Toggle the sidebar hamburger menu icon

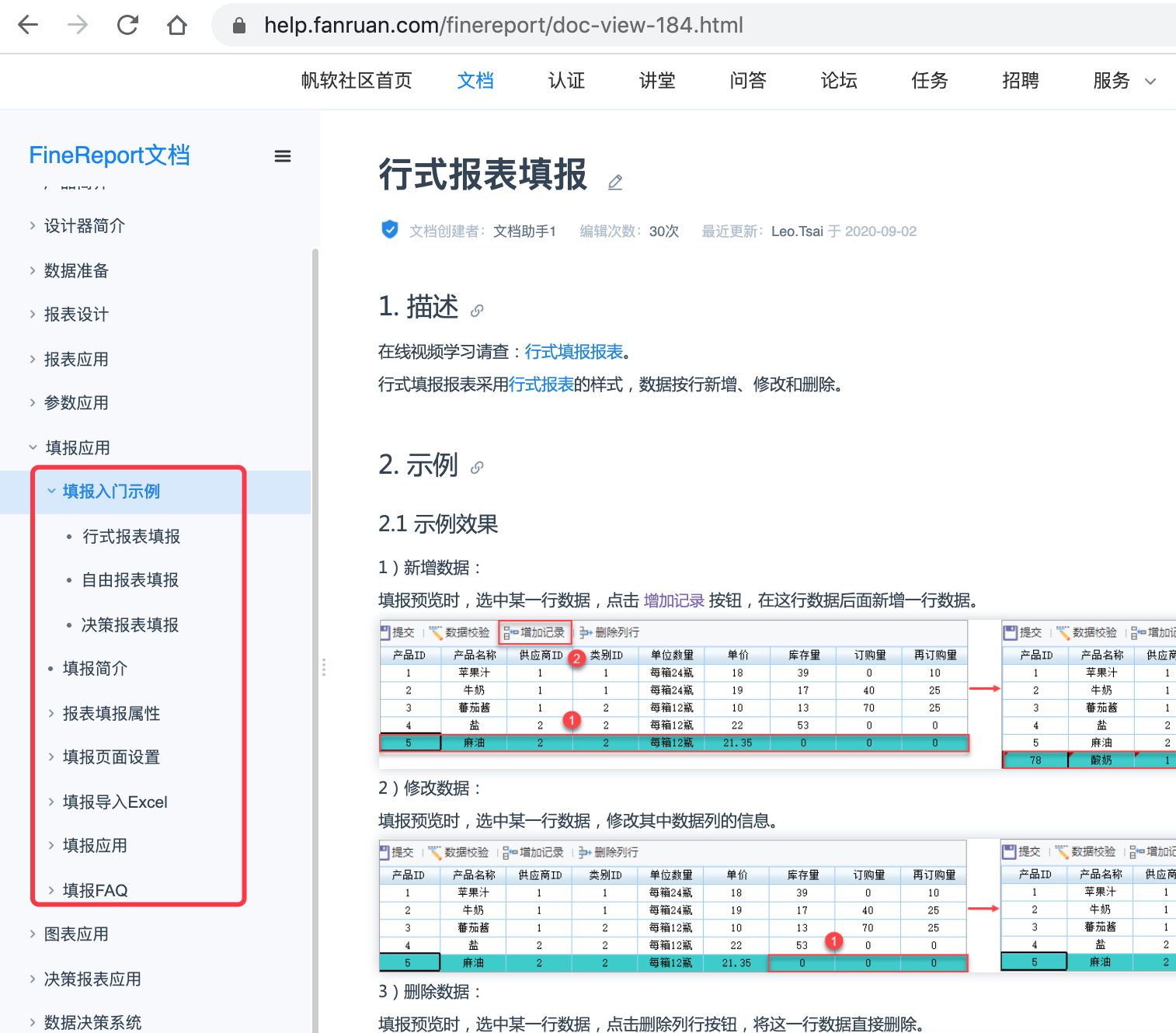tap(283, 156)
